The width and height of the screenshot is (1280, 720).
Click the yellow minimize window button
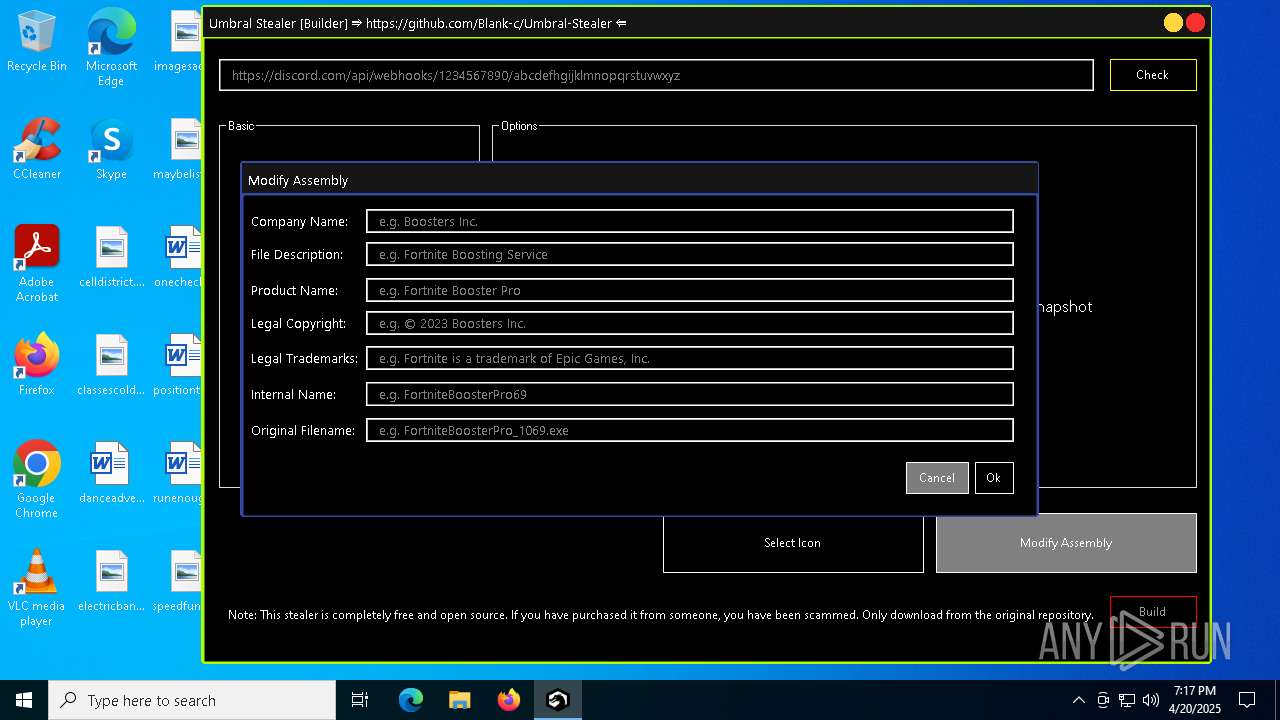pos(1173,23)
